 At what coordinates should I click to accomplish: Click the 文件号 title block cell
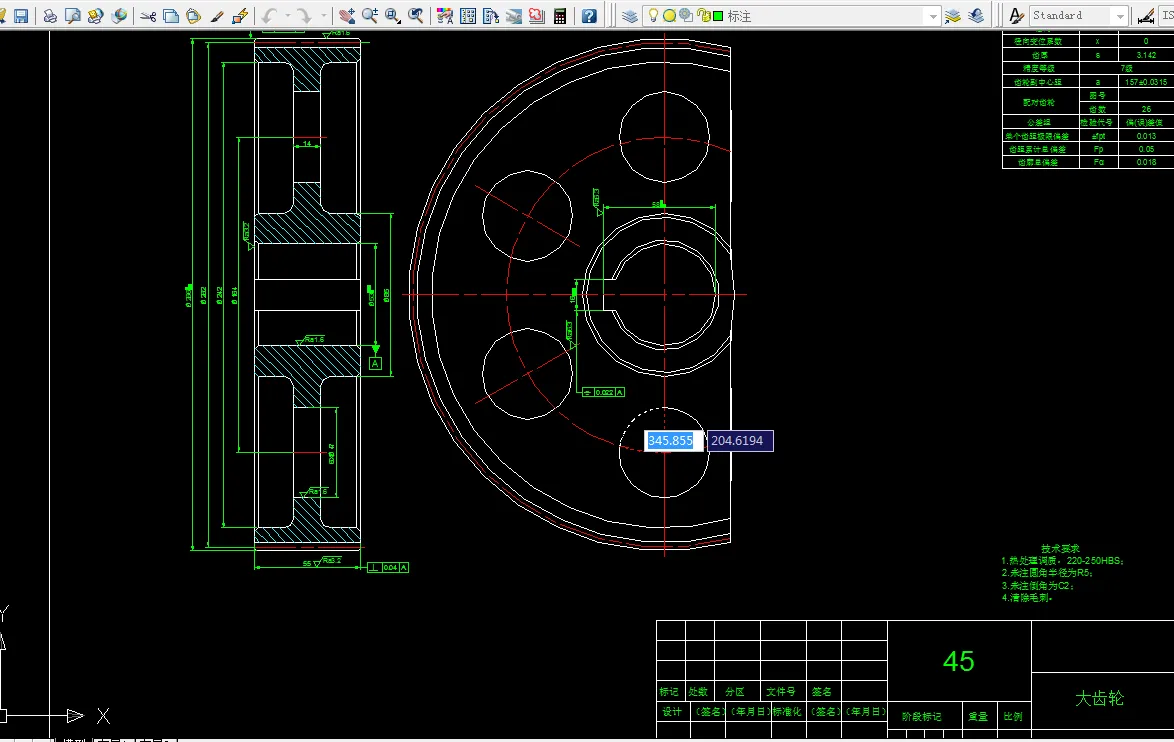pyautogui.click(x=780, y=691)
